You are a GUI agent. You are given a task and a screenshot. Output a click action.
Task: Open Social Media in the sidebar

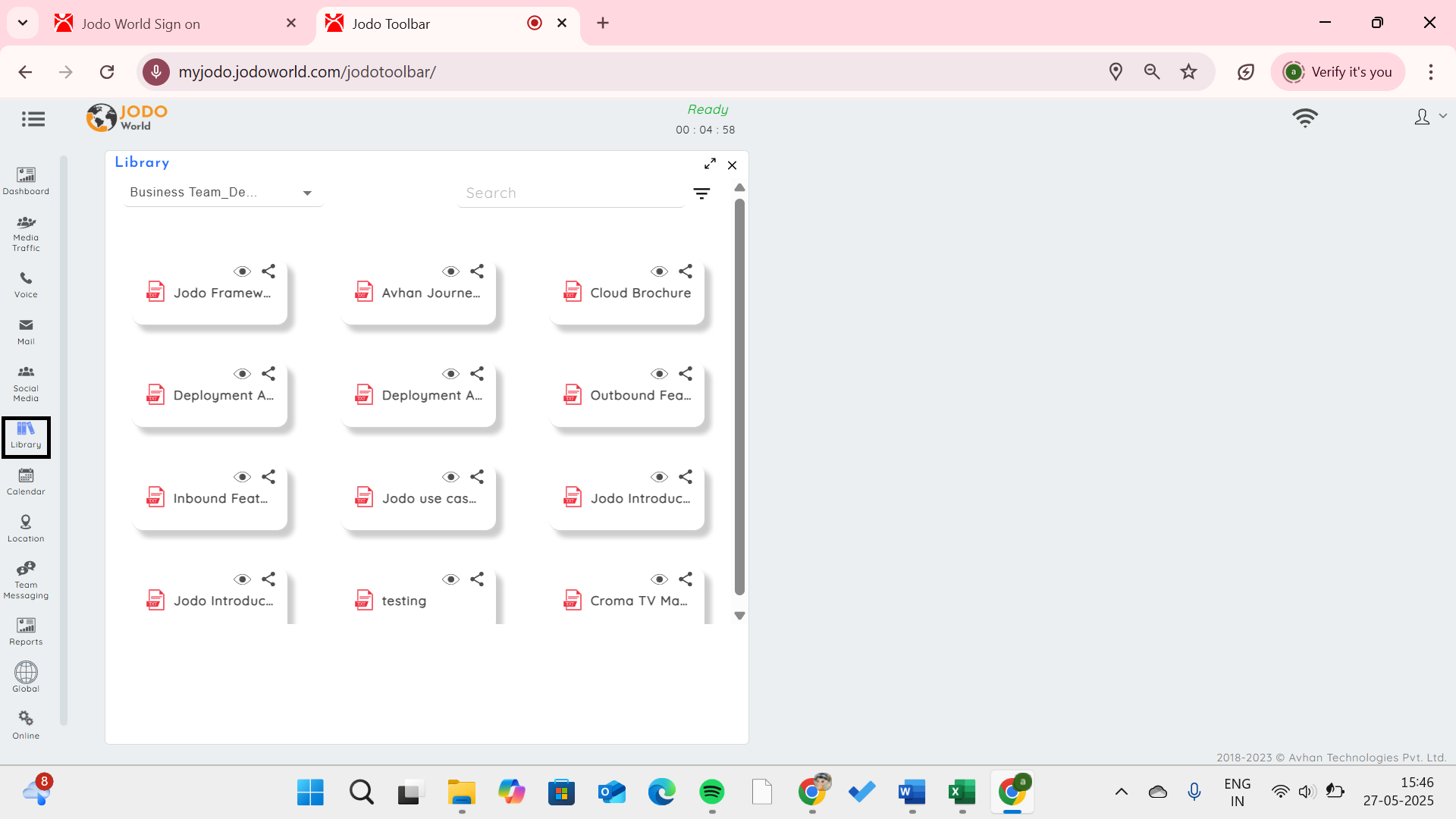(26, 383)
